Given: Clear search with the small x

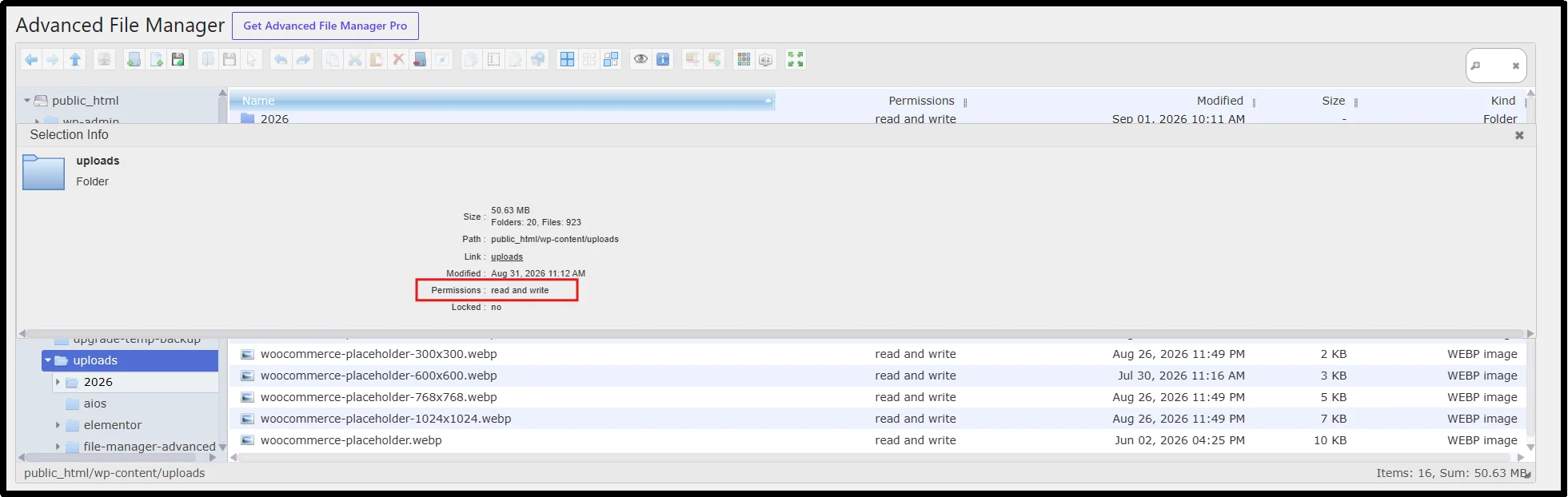Looking at the screenshot, I should tap(1515, 66).
